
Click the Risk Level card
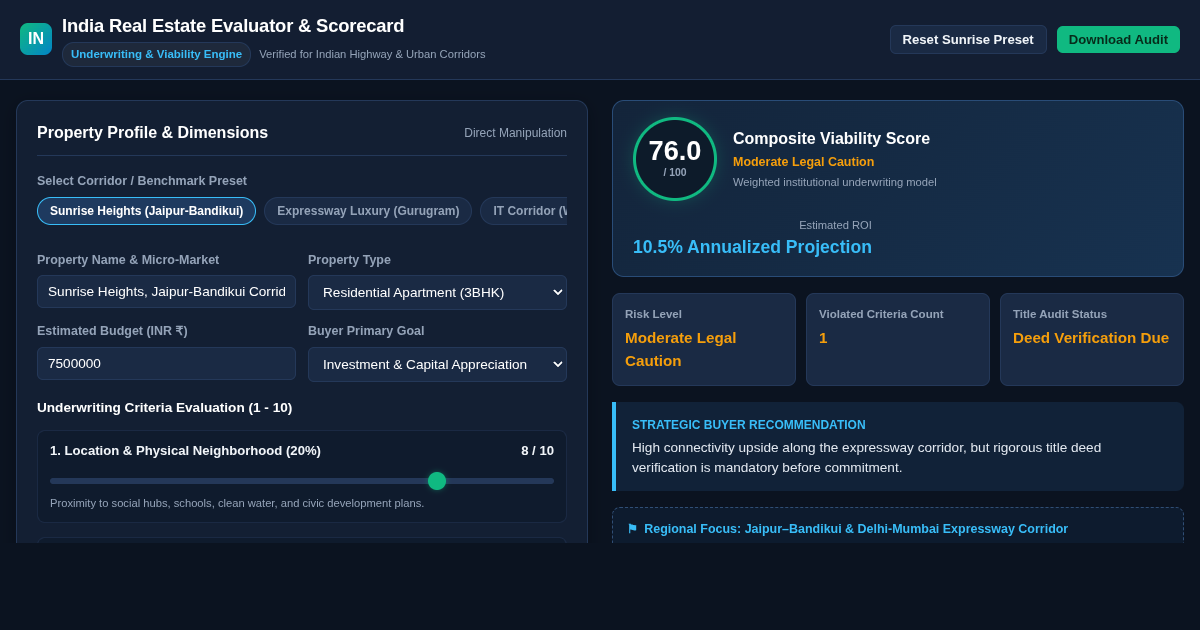tap(704, 339)
